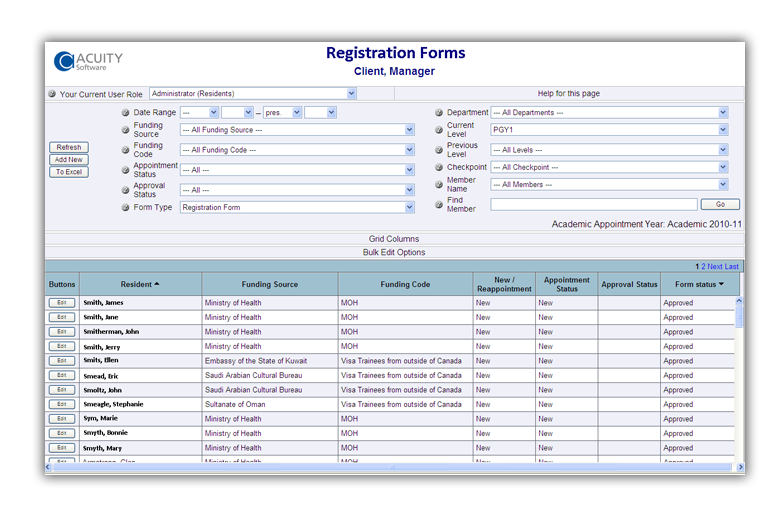Click the Last page link
The width and height of the screenshot is (782, 511).
tap(731, 267)
